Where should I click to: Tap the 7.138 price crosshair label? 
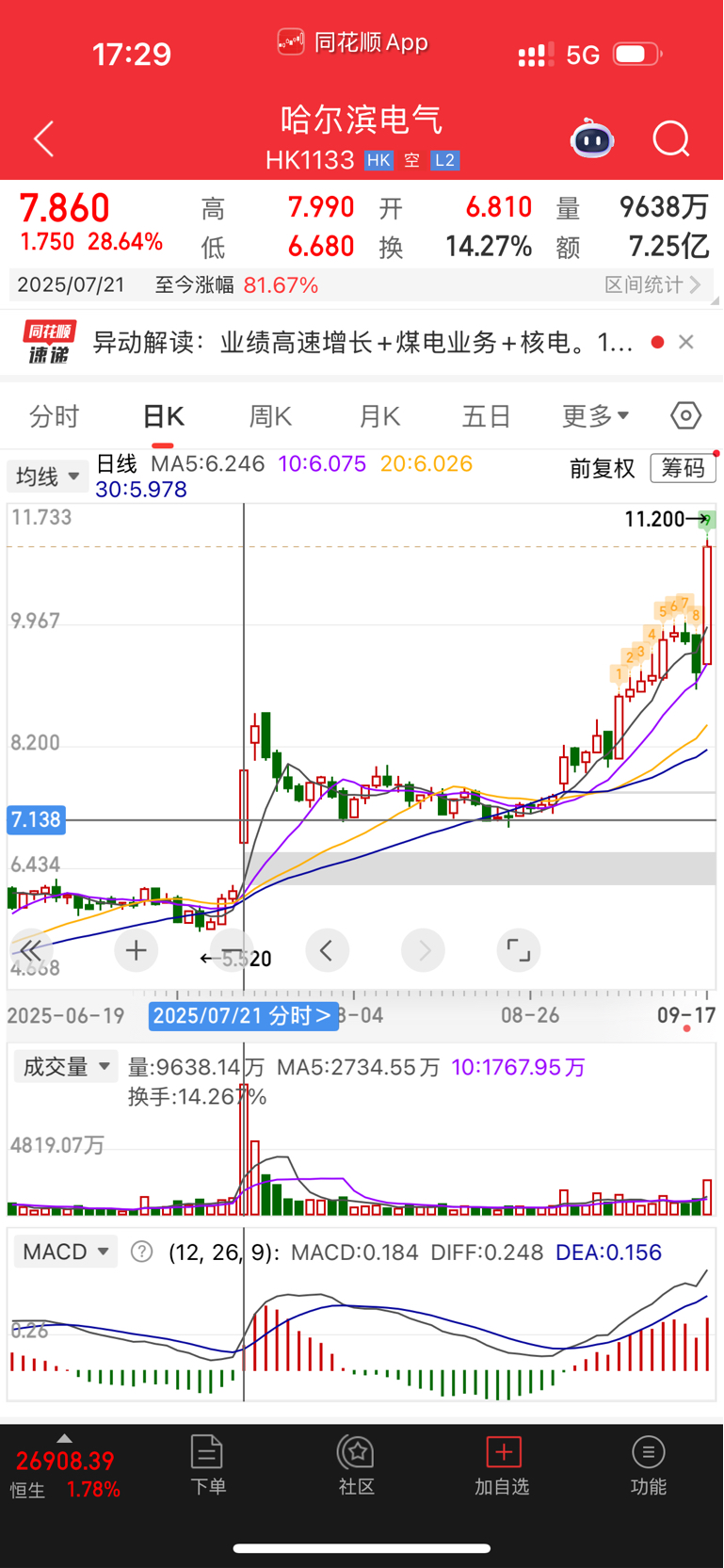point(36,819)
